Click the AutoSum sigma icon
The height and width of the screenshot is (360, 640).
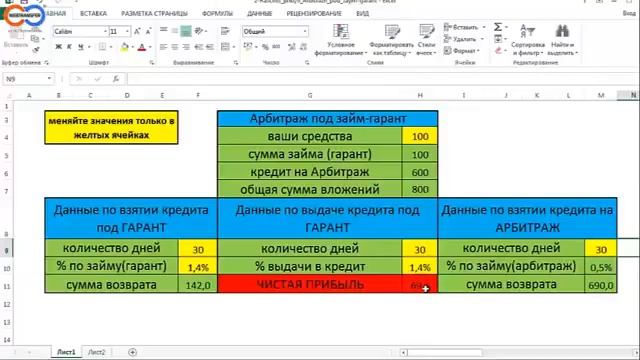click(x=498, y=27)
